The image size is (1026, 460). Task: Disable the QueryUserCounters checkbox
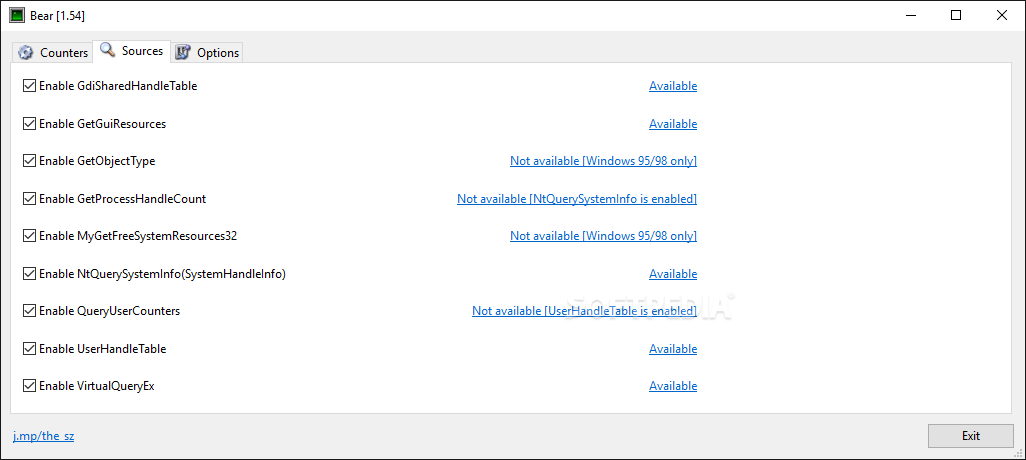(x=29, y=311)
